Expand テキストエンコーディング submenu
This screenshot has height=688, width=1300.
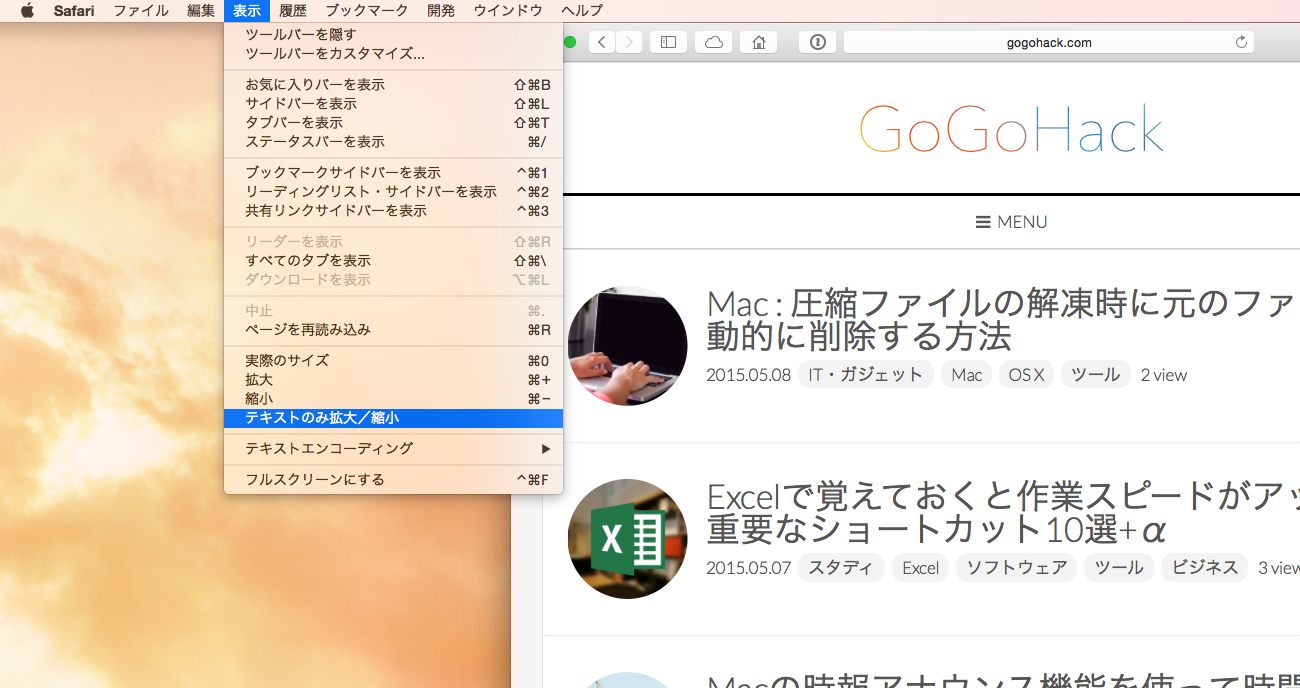coord(394,449)
